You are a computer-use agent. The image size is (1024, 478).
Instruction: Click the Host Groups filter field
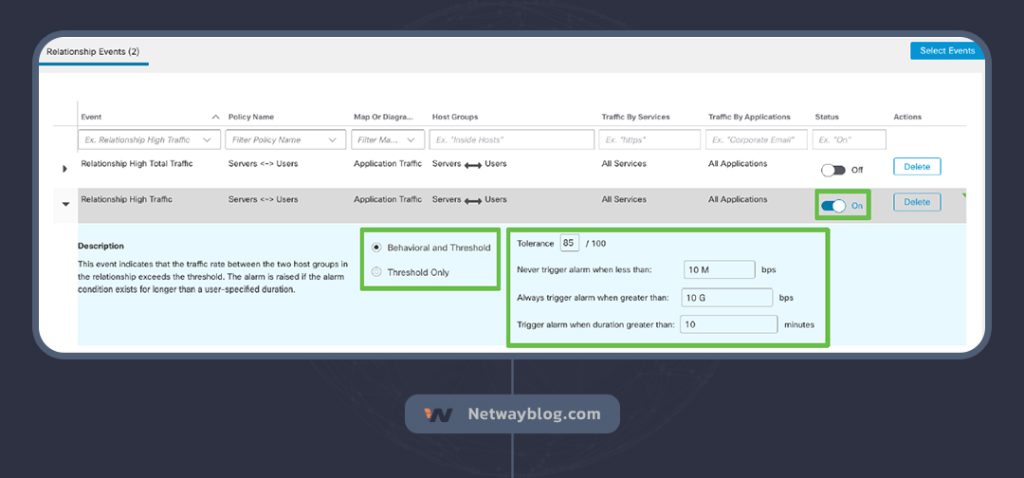point(513,140)
